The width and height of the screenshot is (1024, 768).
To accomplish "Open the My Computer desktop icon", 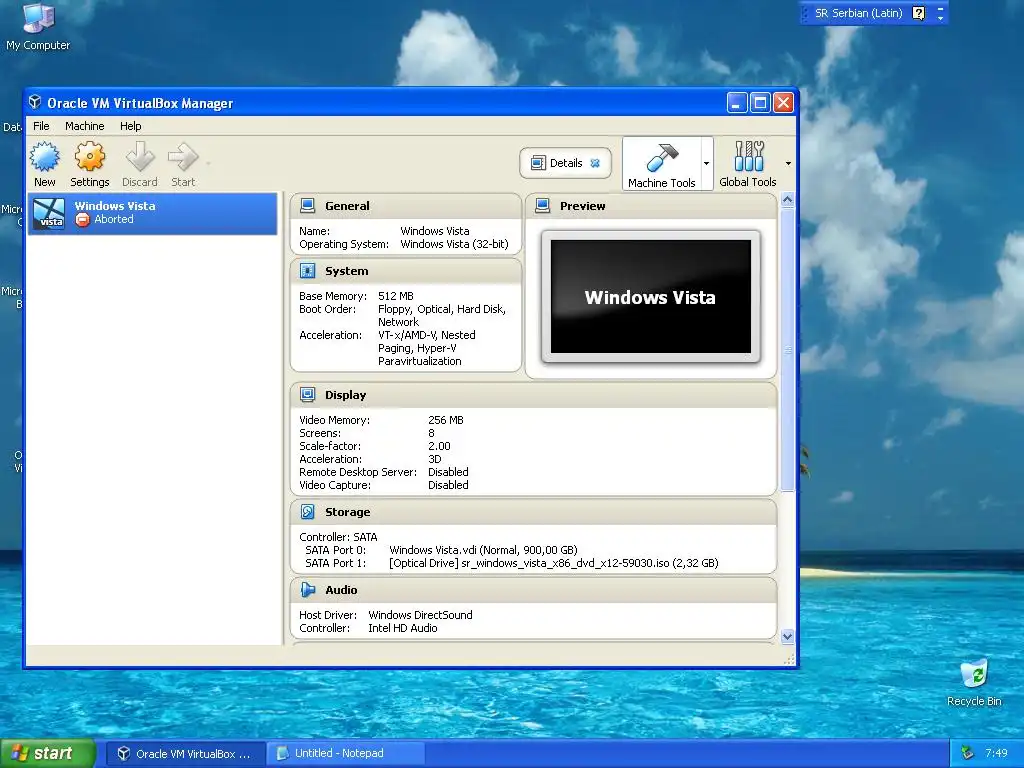I will click(38, 26).
